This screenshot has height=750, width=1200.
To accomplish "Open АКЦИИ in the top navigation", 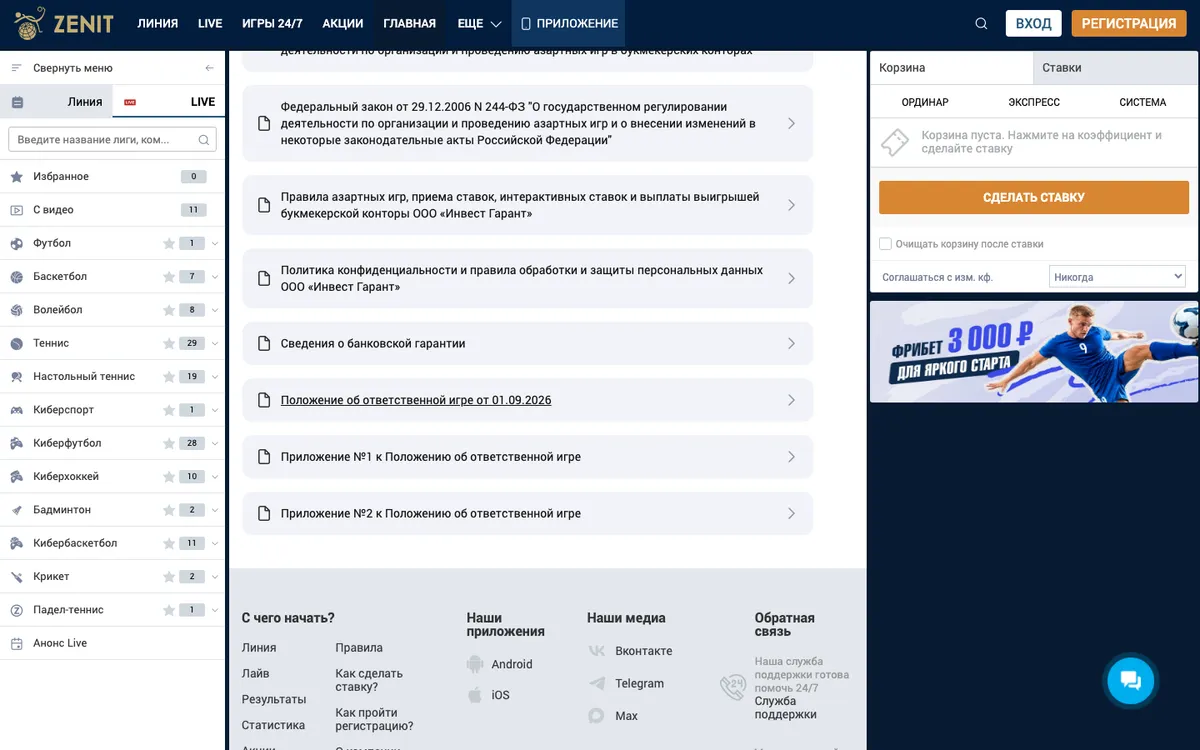I will pos(343,24).
